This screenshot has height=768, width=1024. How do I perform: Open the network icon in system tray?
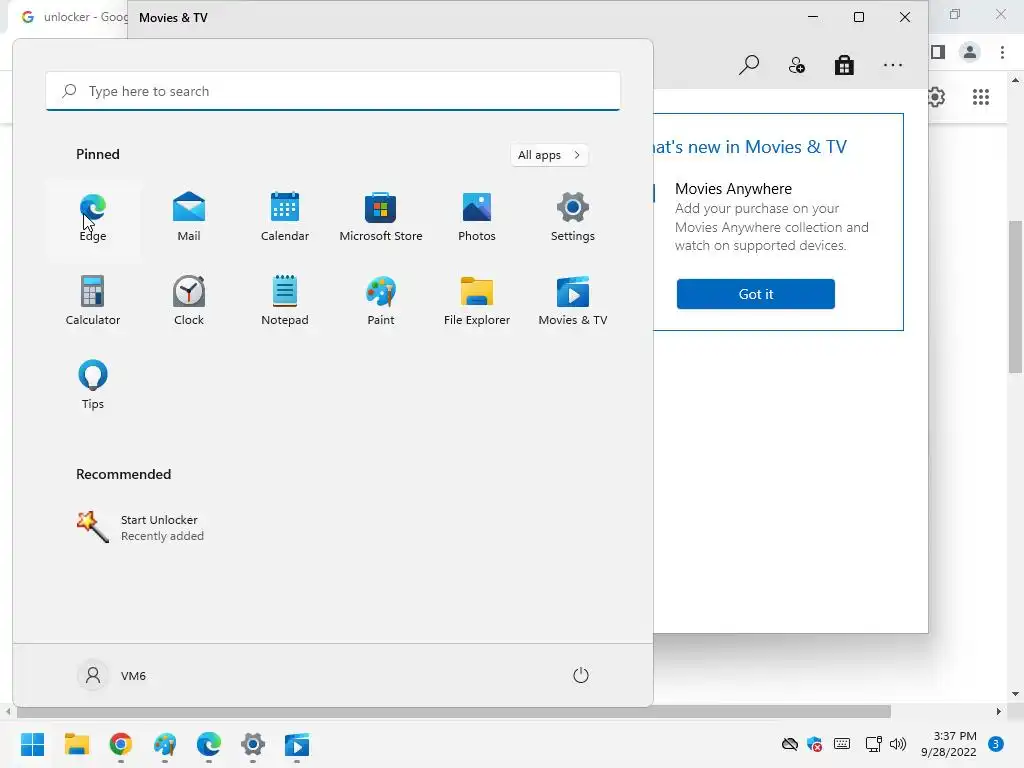click(873, 744)
